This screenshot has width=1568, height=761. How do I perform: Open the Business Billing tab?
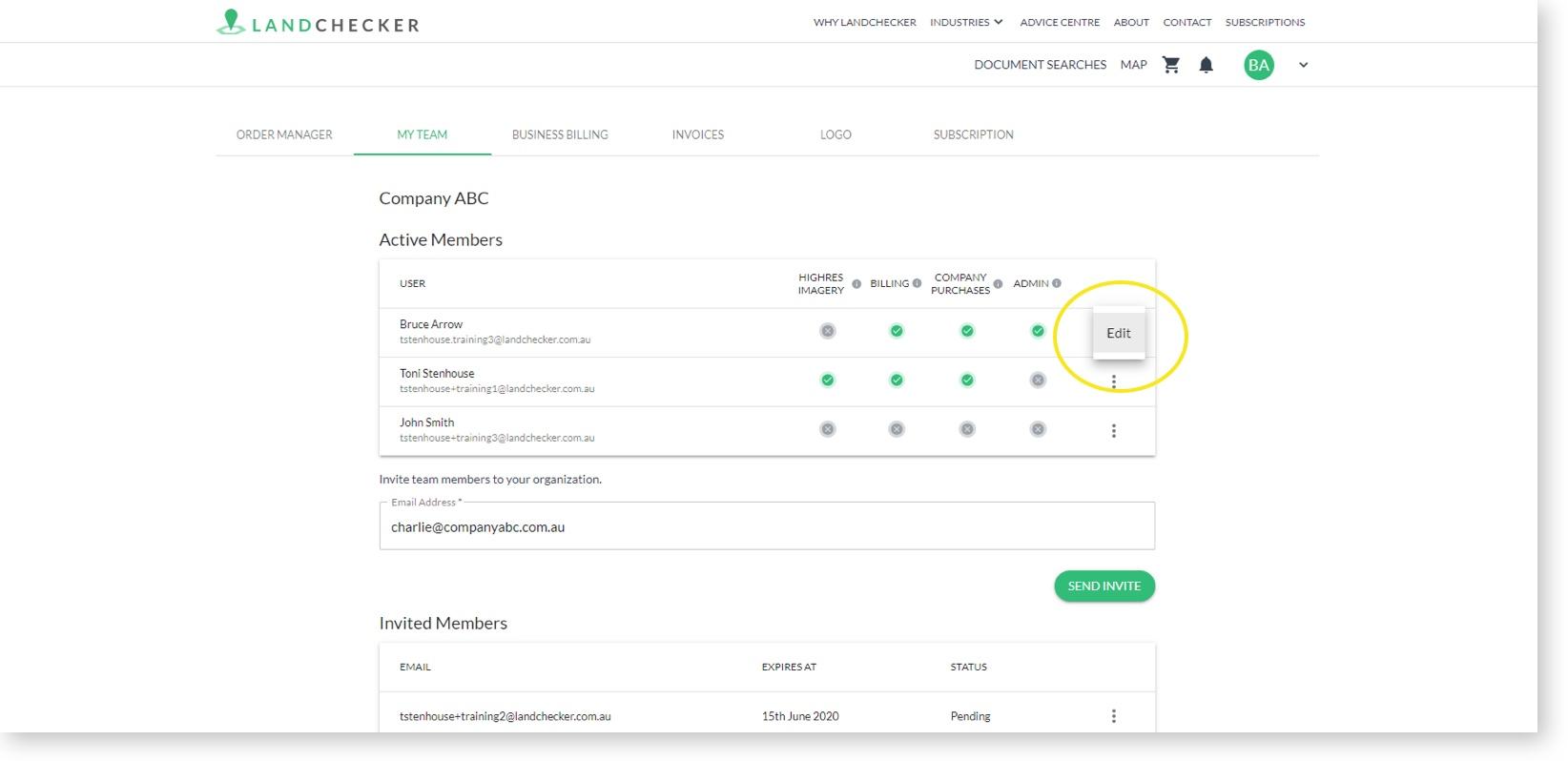pyautogui.click(x=560, y=134)
